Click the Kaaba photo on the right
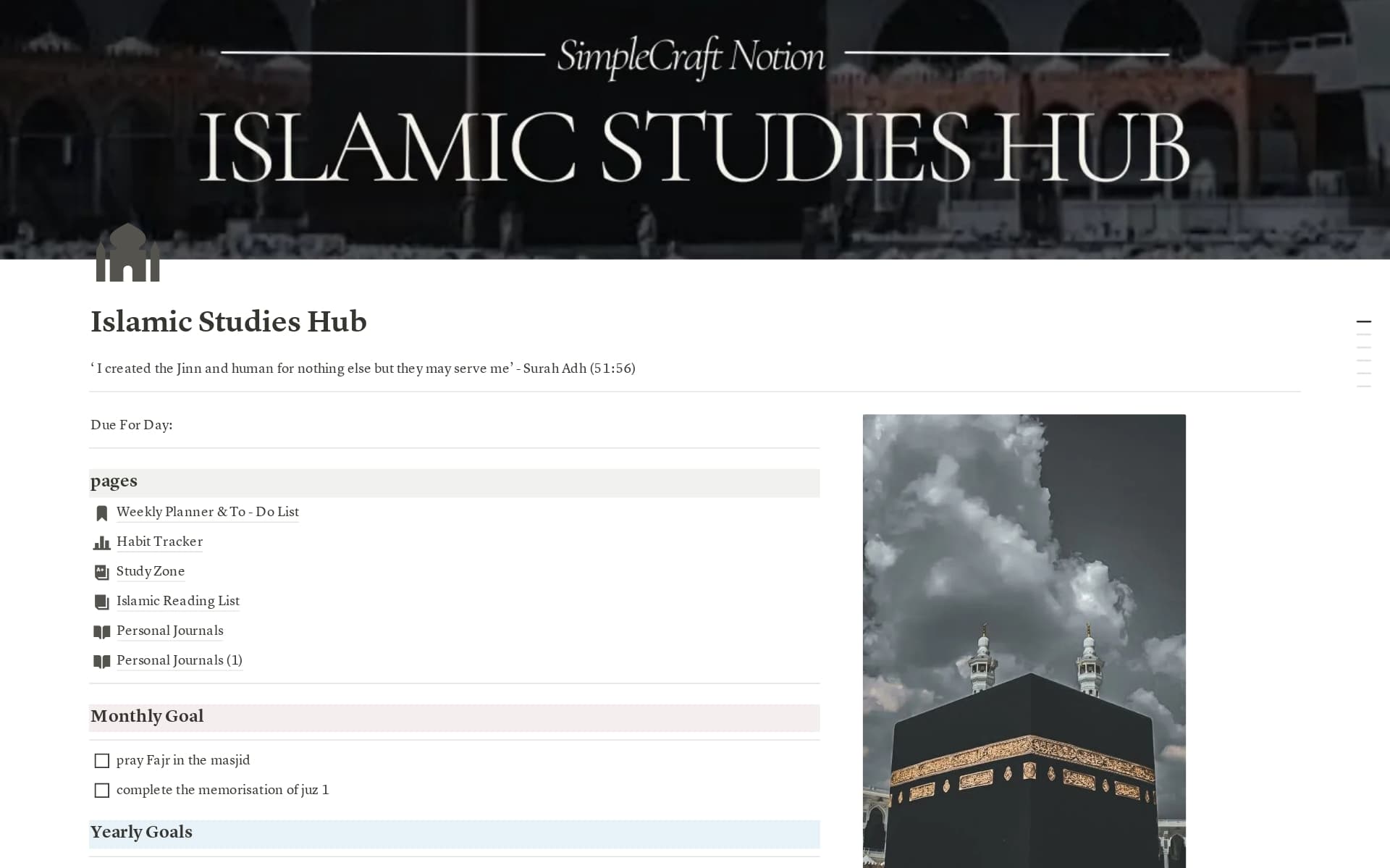1390x868 pixels. click(1024, 637)
